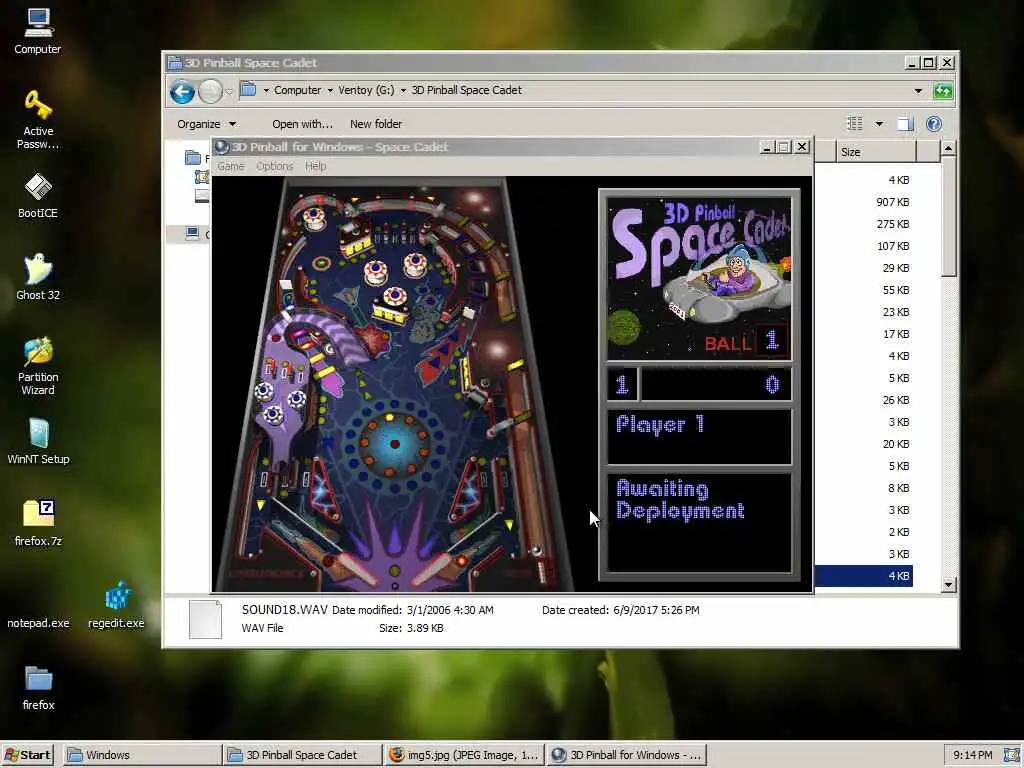Screen dimensions: 1024x768
Task: Click the refresh icon beside address bar
Action: [x=943, y=91]
